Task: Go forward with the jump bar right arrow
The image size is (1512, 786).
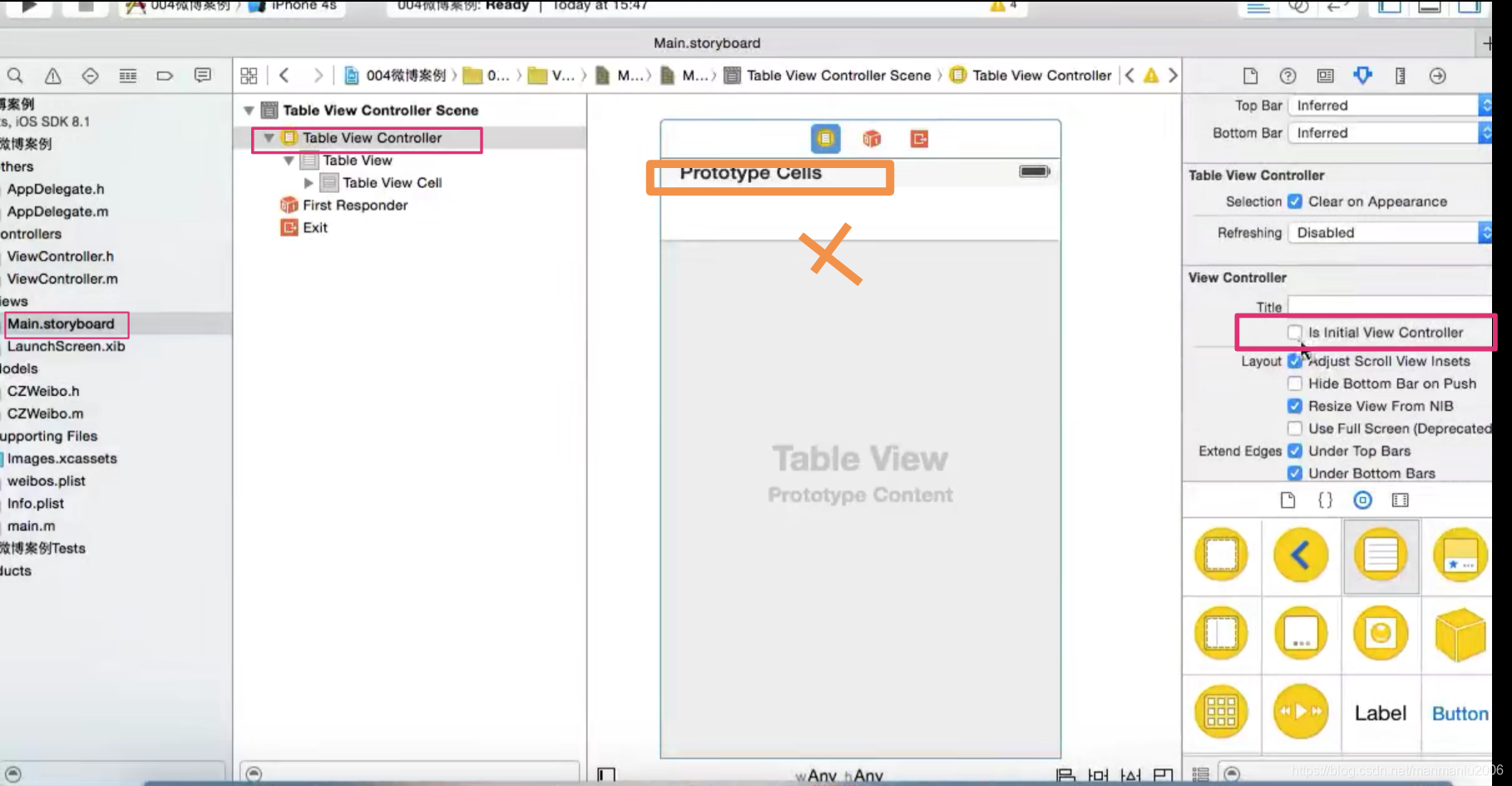Action: [x=317, y=76]
